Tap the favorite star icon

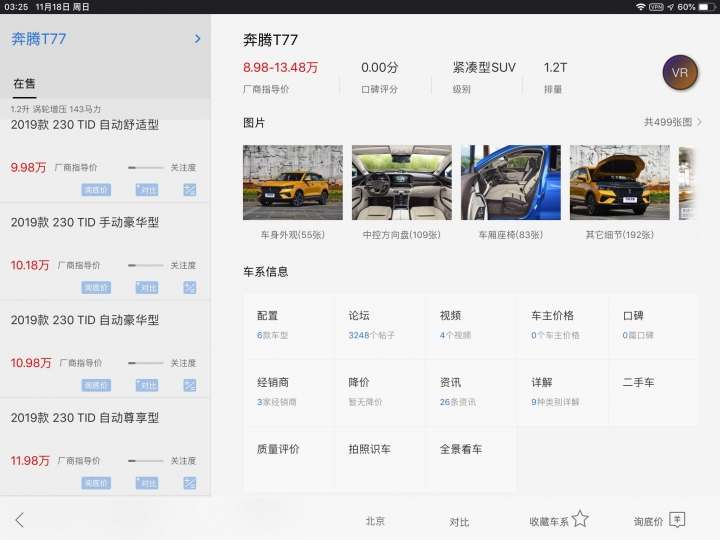580,519
